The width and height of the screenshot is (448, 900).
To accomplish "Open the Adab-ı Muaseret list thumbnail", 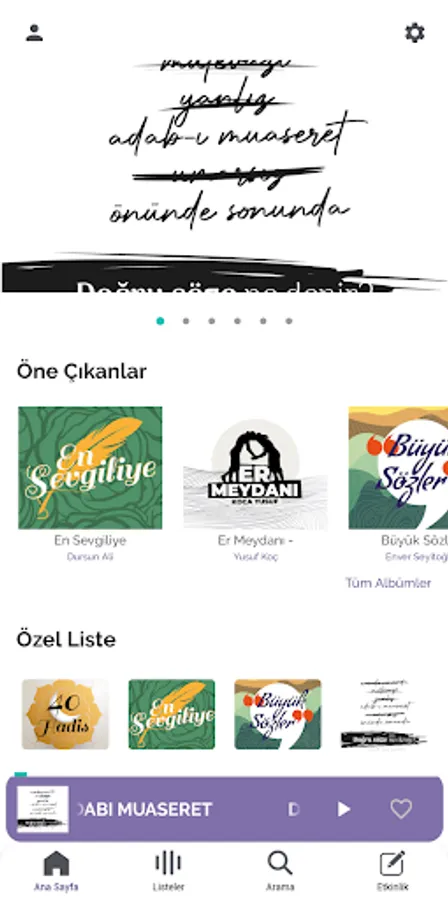I will [x=384, y=714].
